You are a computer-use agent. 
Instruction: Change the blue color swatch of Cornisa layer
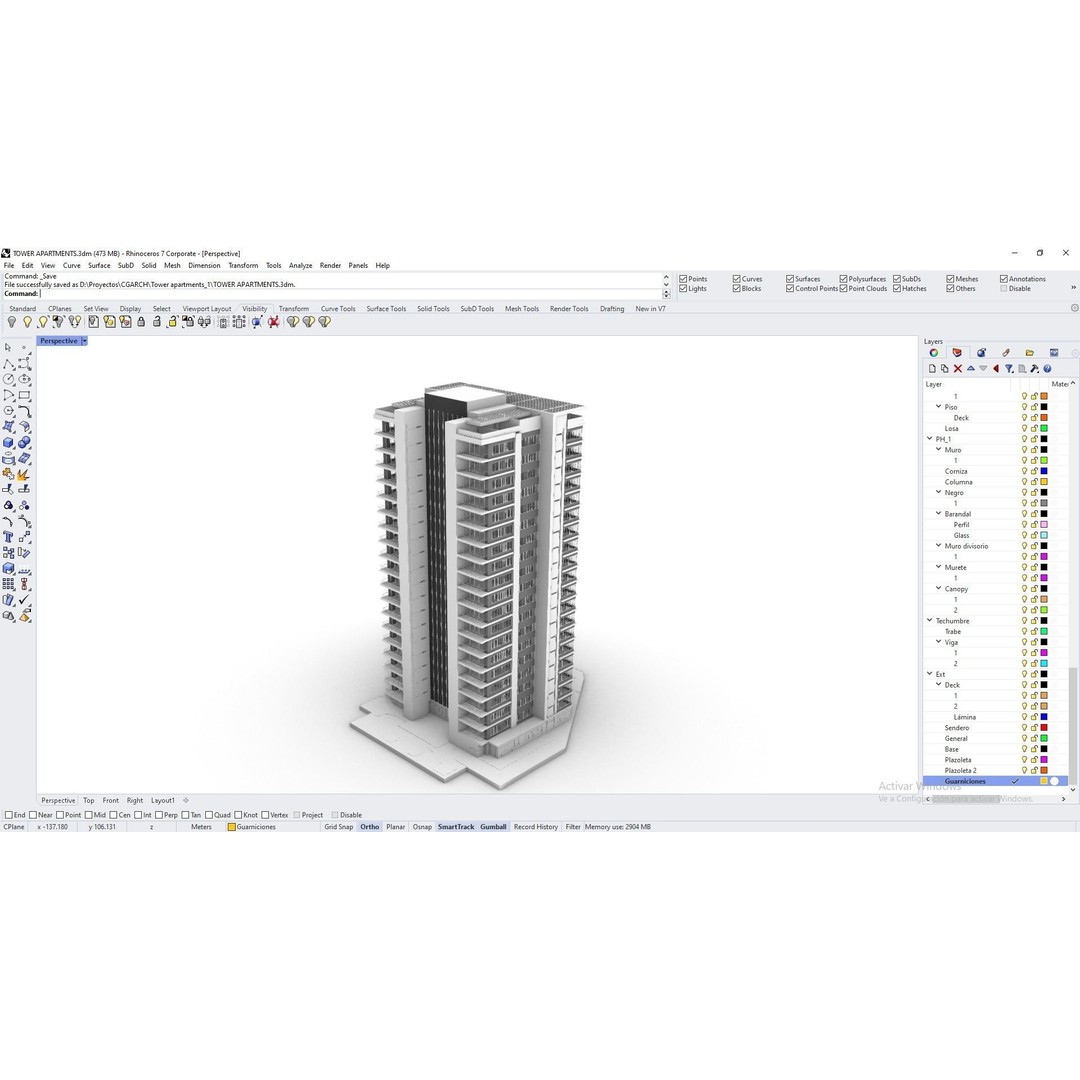[1043, 471]
